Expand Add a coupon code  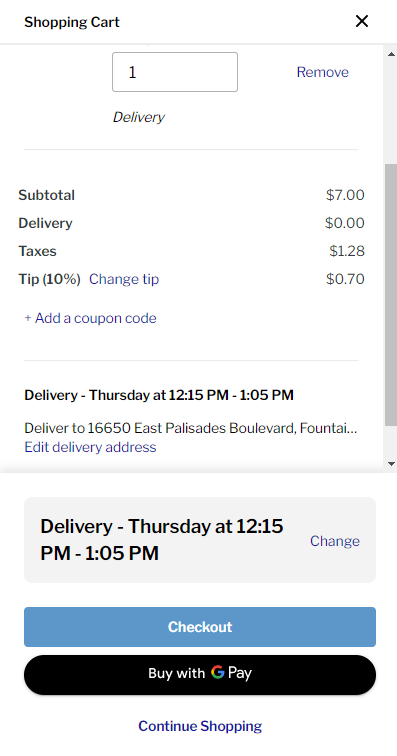pos(91,318)
